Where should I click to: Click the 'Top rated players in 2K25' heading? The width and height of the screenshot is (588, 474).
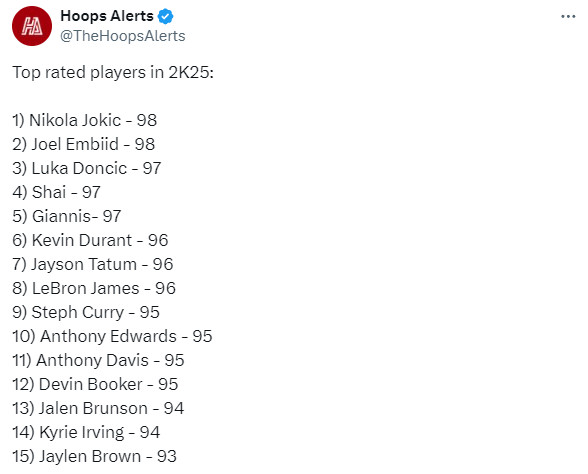113,72
